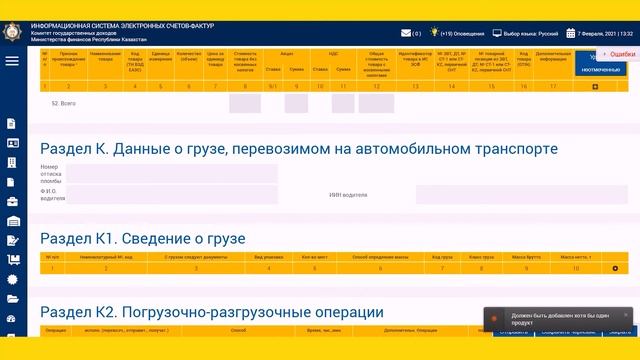Image resolution: width=640 pixels, height=360 pixels.
Task: Click the Класс груза header in K1 table
Action: click(482, 257)
